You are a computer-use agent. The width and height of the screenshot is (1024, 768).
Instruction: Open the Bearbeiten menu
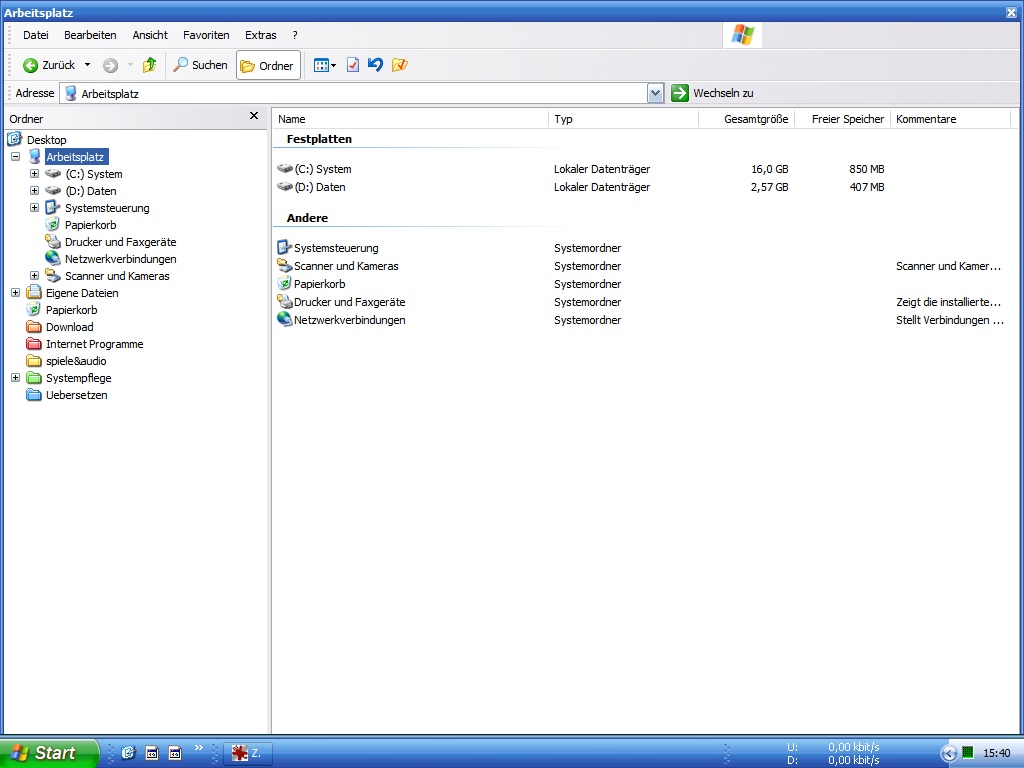(90, 35)
